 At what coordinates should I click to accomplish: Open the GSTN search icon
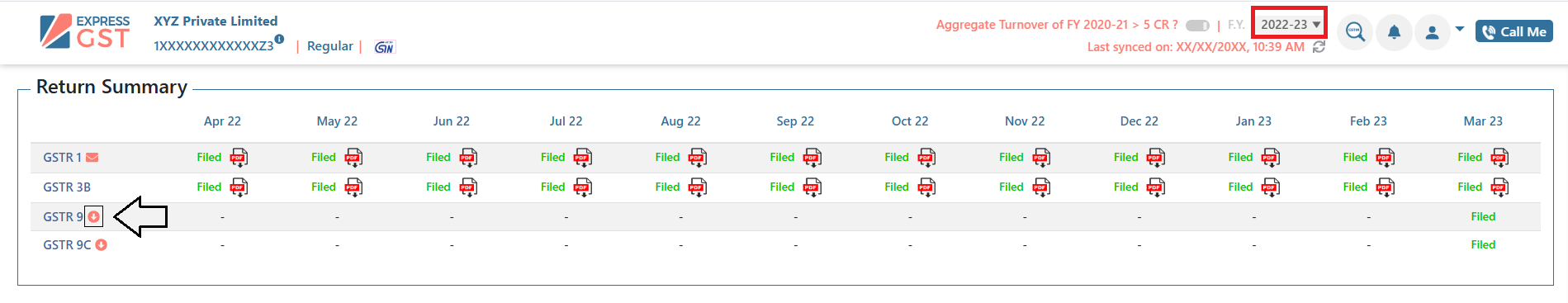[x=1355, y=32]
